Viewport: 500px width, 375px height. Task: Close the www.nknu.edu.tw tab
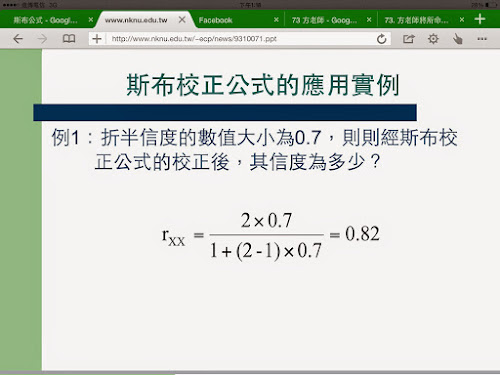[182, 20]
